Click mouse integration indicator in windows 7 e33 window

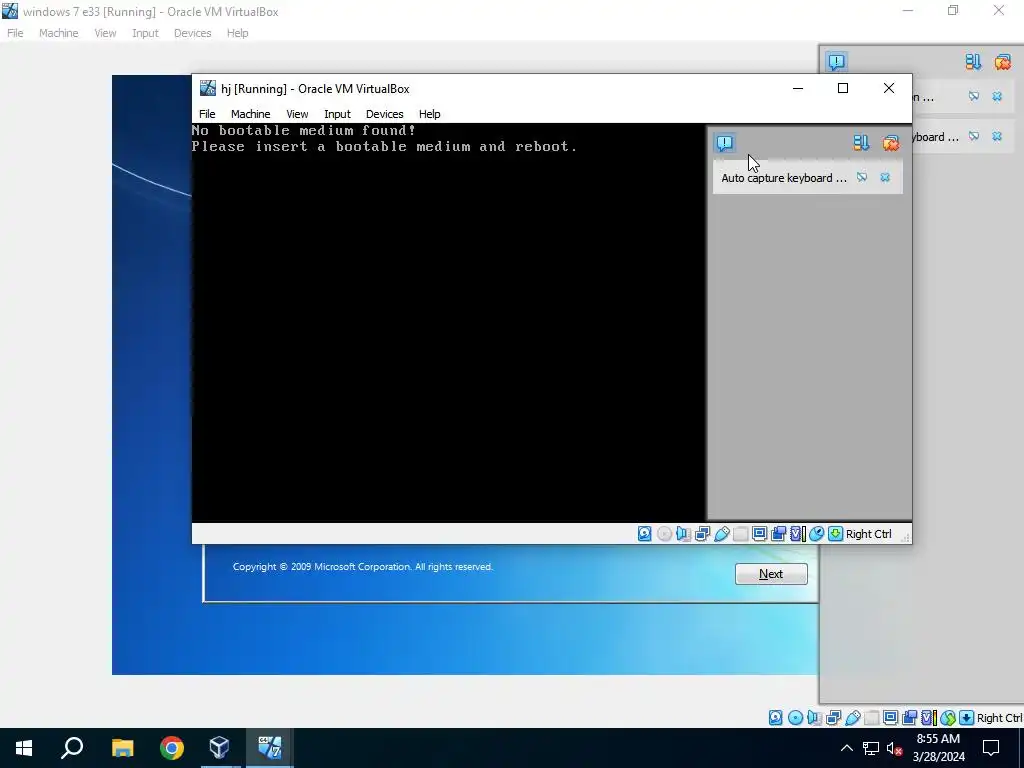coord(948,718)
